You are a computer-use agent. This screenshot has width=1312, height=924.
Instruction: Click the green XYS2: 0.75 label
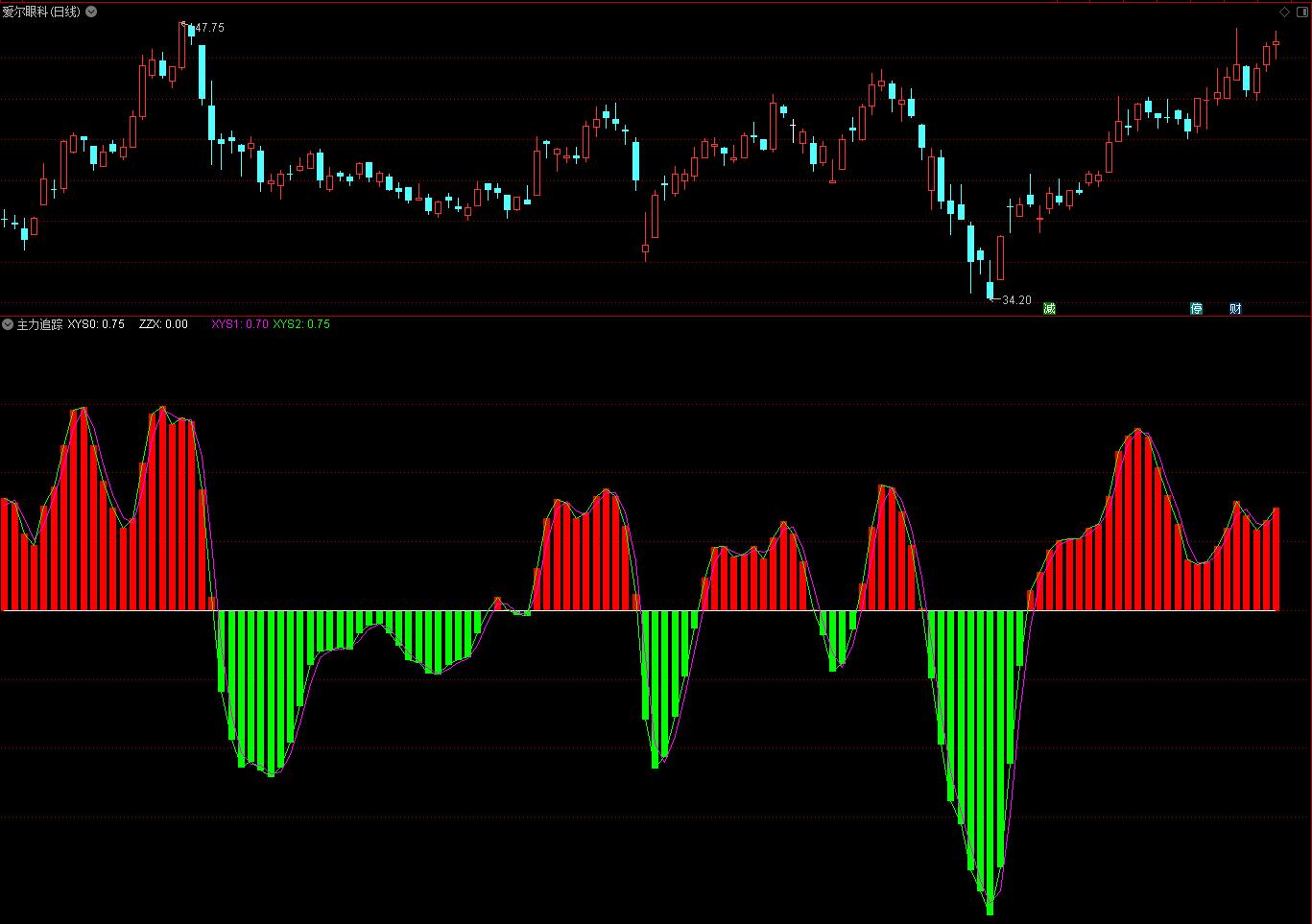click(301, 324)
